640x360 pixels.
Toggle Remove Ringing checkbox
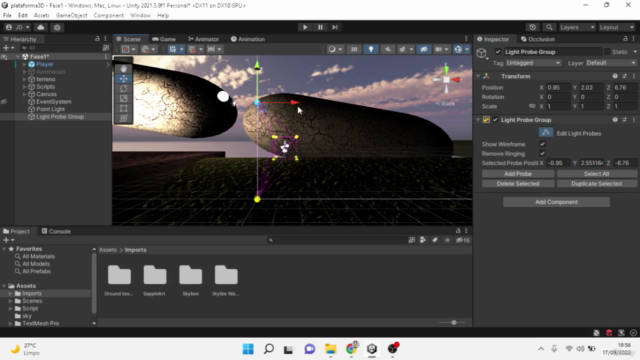click(x=542, y=153)
